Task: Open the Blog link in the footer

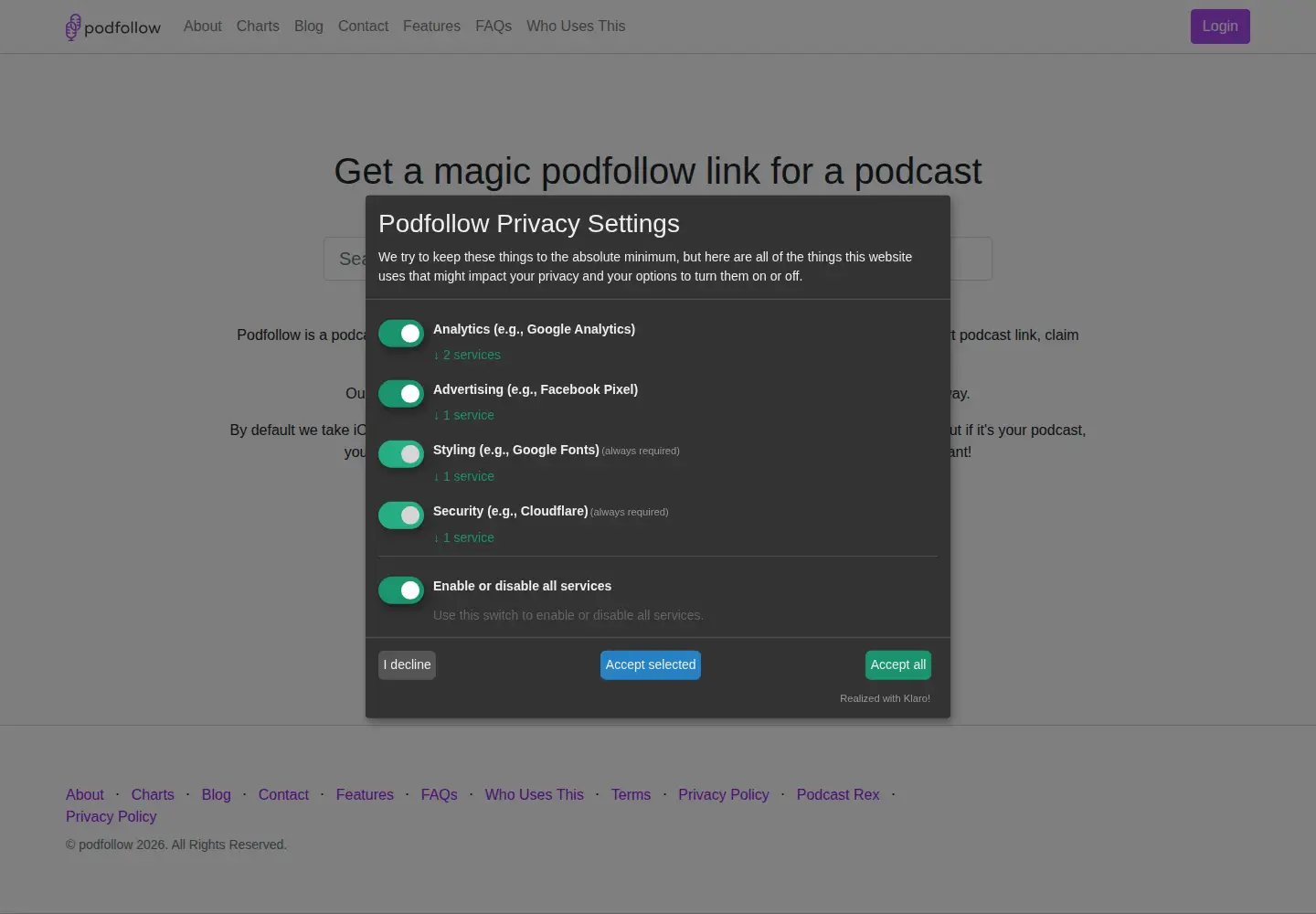Action: click(x=217, y=795)
